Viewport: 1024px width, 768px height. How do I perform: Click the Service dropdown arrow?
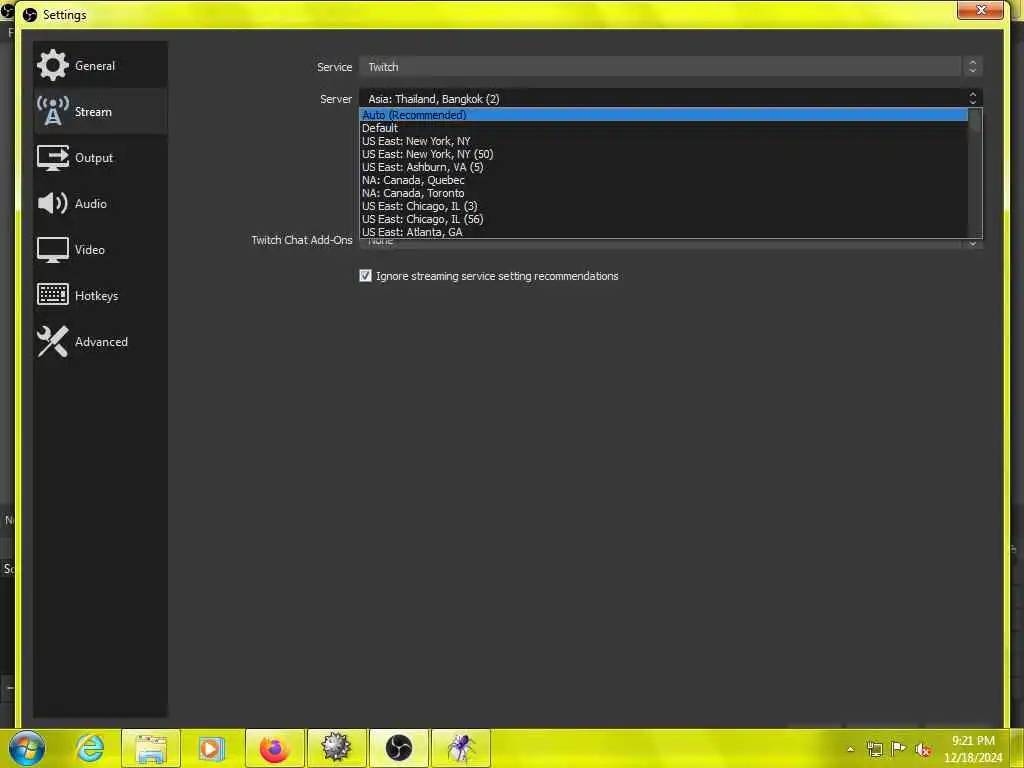click(x=972, y=67)
